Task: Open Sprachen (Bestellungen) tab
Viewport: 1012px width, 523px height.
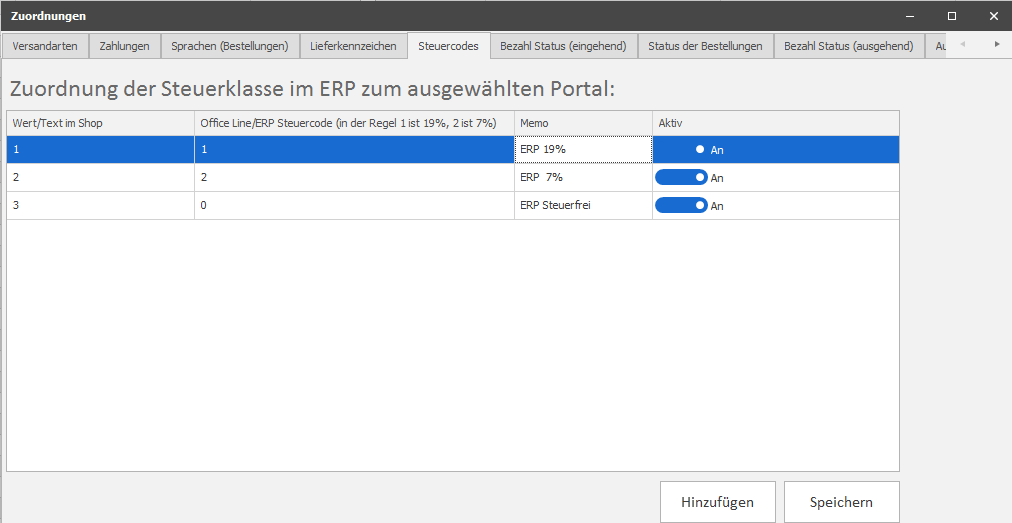Action: [x=230, y=46]
